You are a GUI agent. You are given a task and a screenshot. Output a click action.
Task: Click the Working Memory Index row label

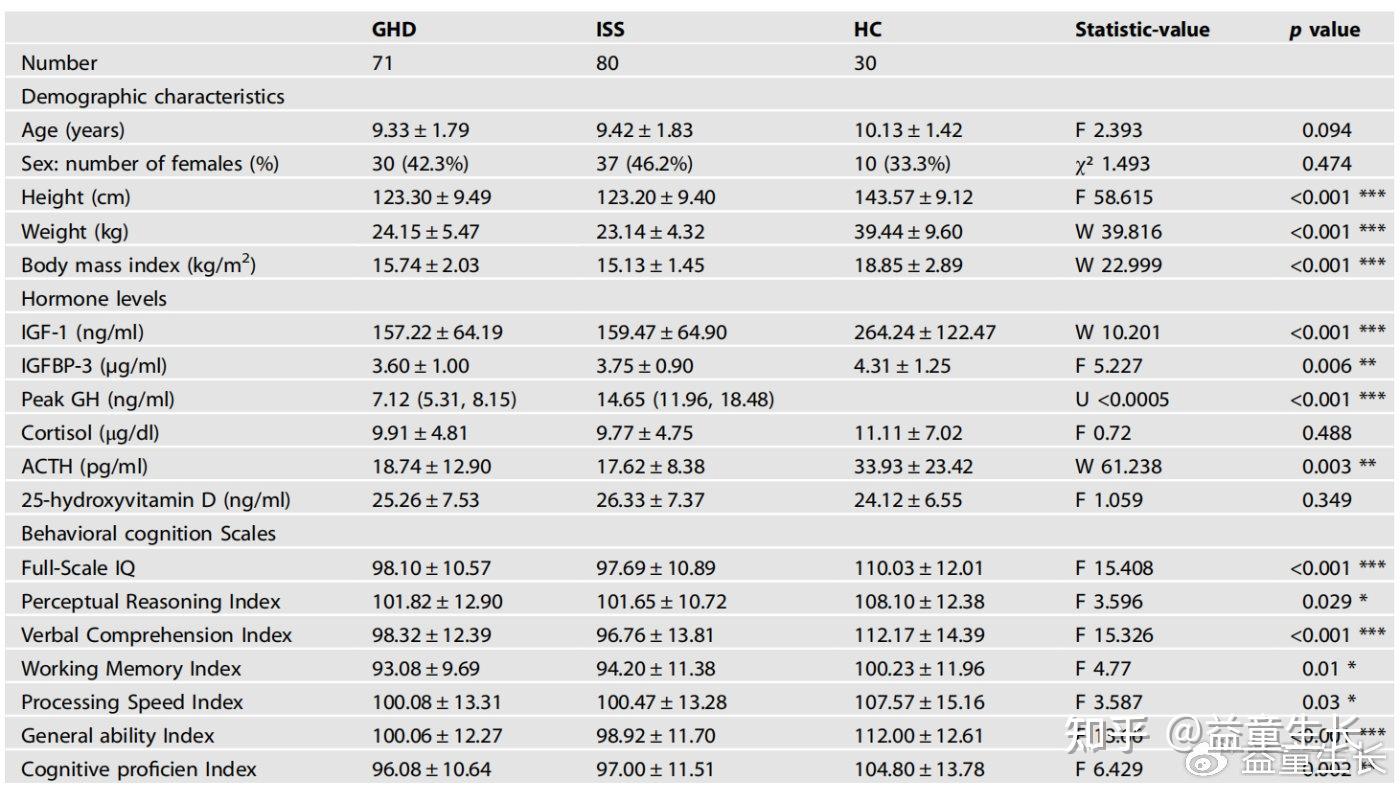131,668
